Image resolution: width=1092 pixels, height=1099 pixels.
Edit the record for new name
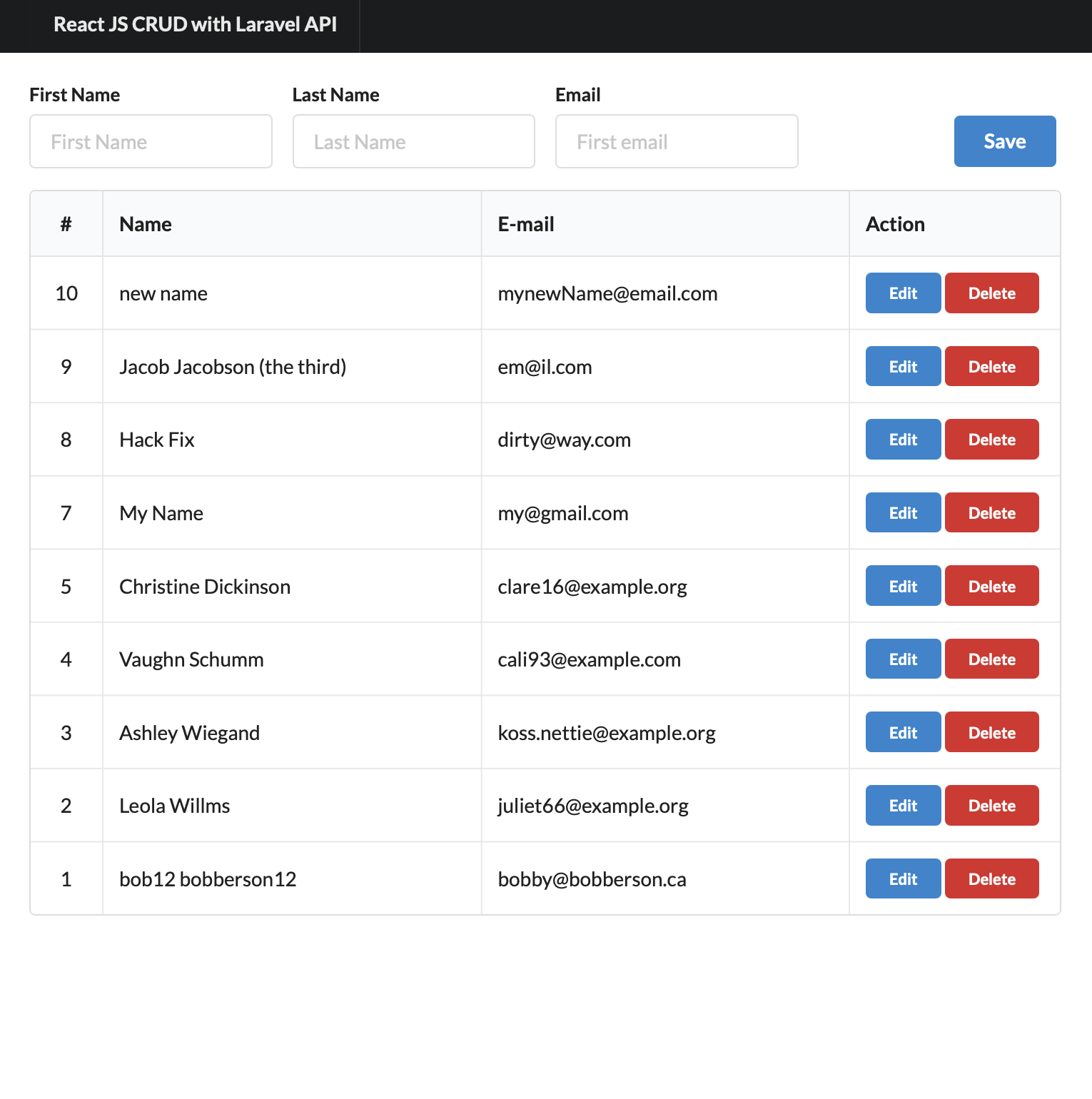(902, 293)
